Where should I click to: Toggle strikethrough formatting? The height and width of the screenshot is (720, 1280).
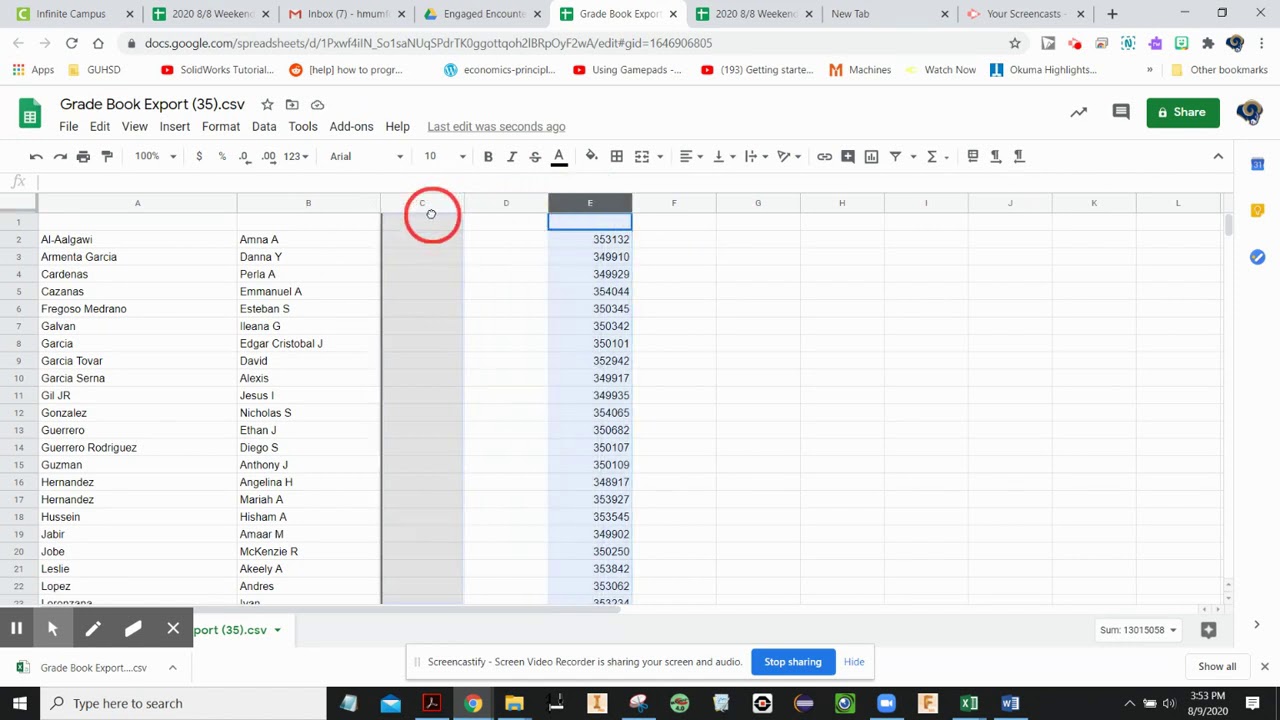pyautogui.click(x=535, y=156)
